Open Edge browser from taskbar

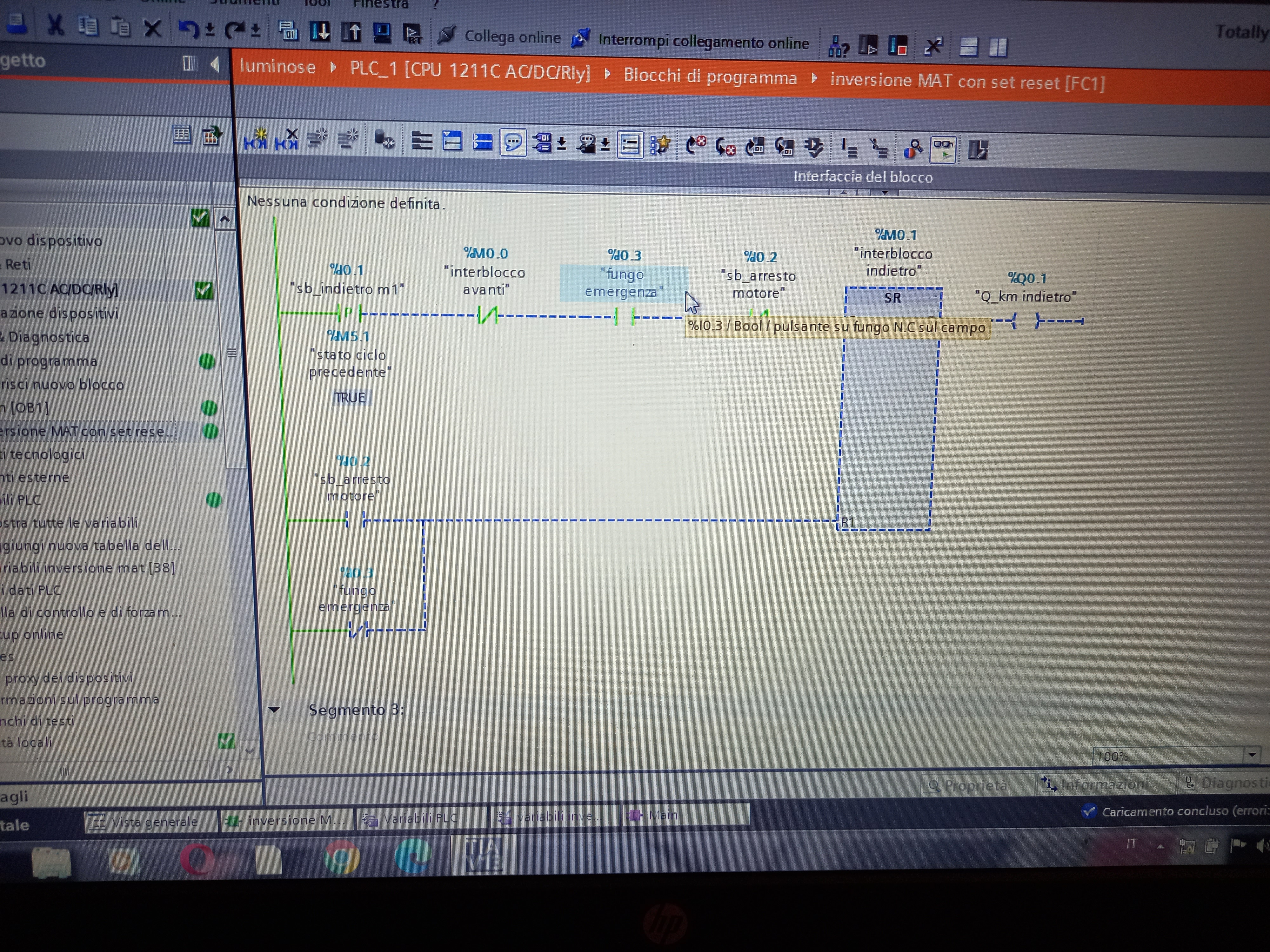click(413, 856)
